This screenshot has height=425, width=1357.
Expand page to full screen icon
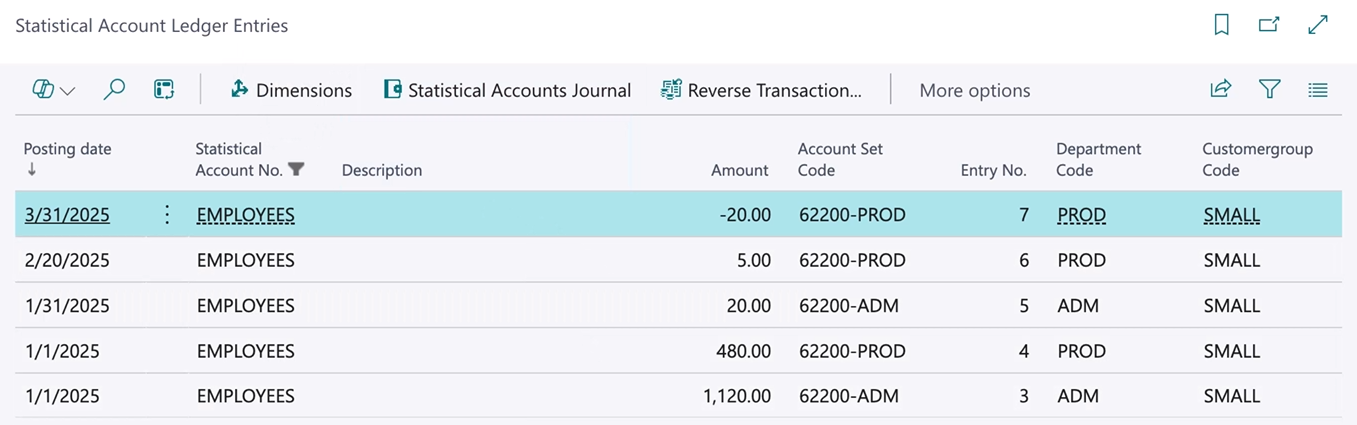(x=1318, y=26)
